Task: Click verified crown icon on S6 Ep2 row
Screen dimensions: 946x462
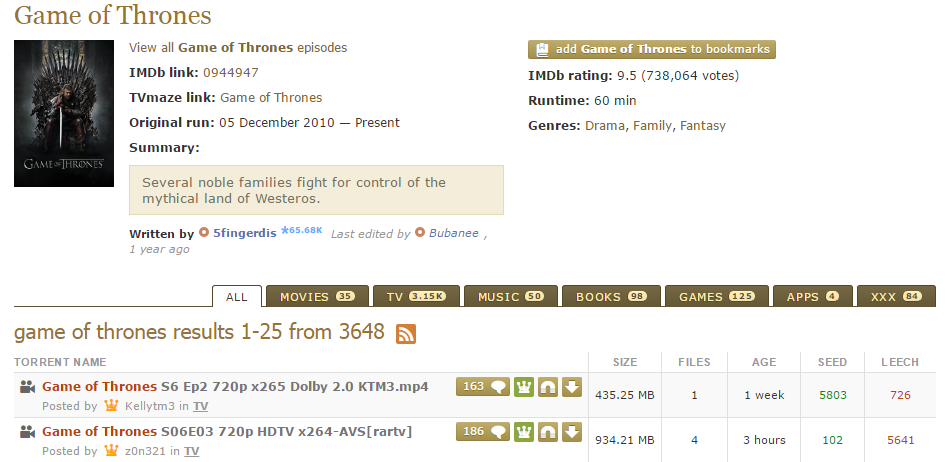Action: [x=524, y=387]
